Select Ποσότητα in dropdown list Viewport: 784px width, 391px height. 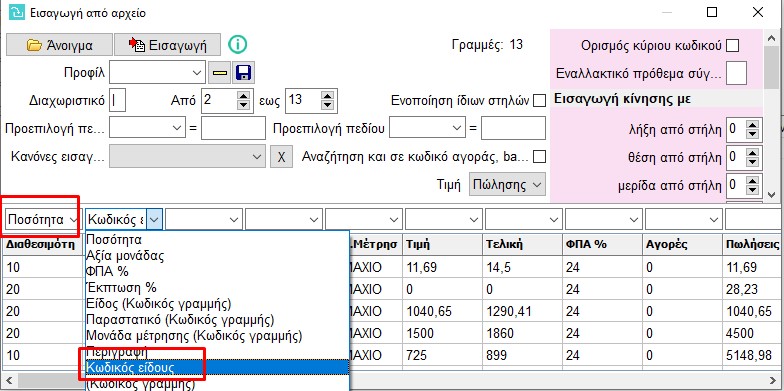click(218, 240)
